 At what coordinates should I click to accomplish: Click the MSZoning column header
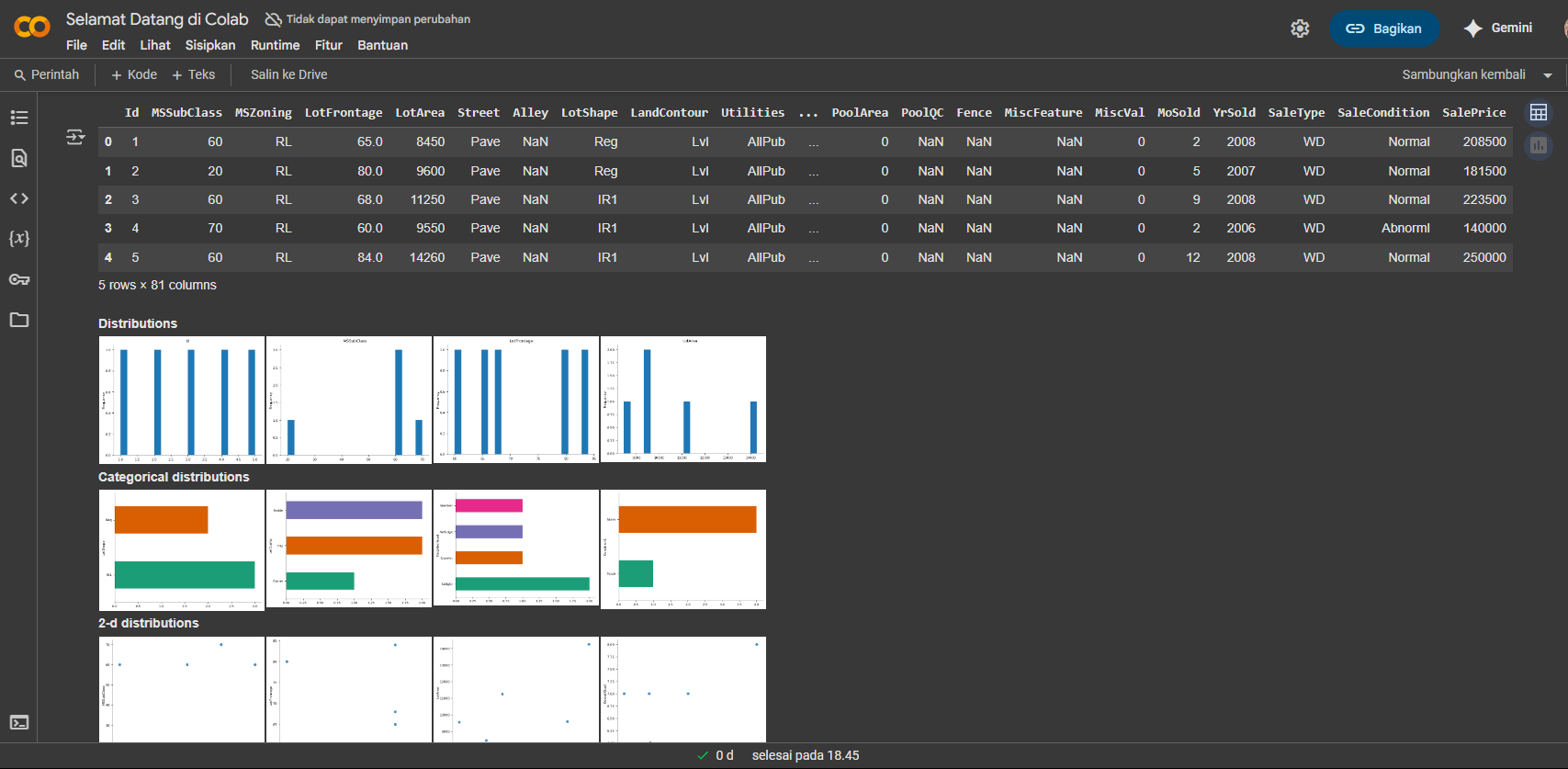pos(264,112)
